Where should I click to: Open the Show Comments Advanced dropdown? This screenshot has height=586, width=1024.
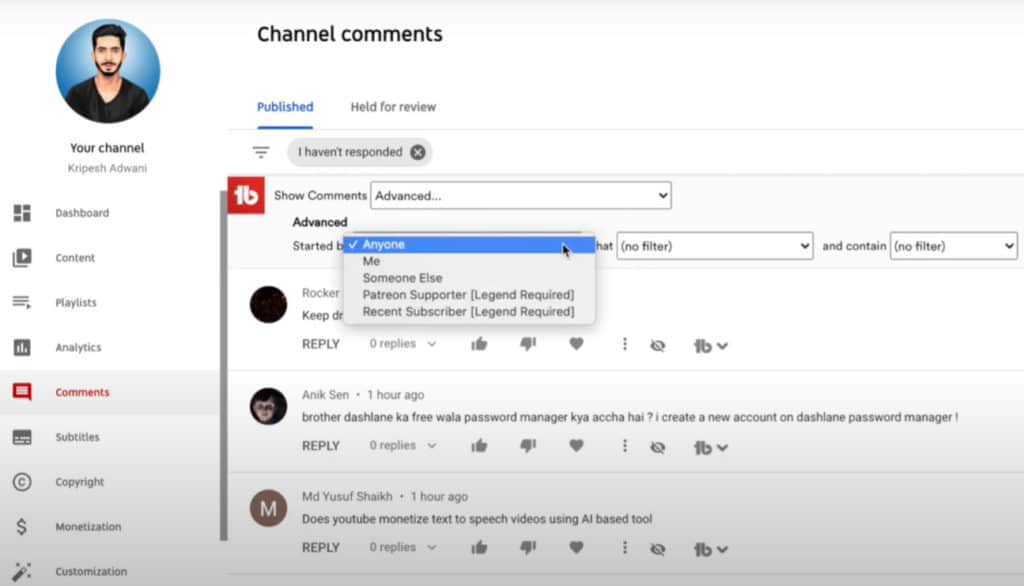(520, 196)
